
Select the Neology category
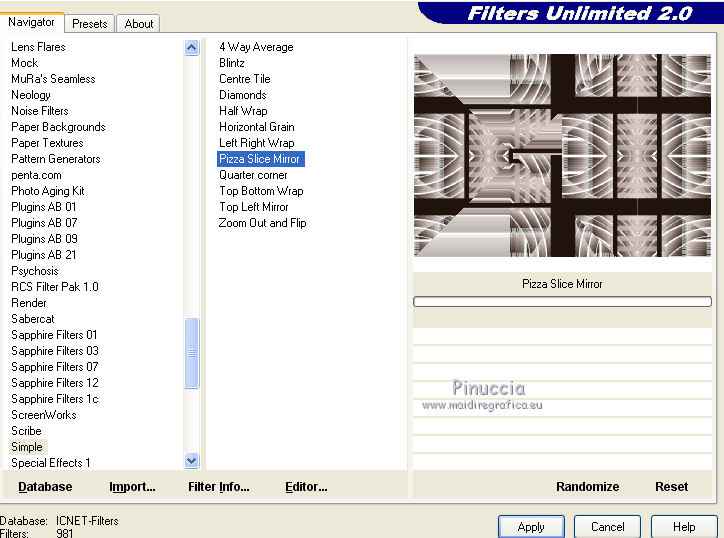tap(31, 95)
